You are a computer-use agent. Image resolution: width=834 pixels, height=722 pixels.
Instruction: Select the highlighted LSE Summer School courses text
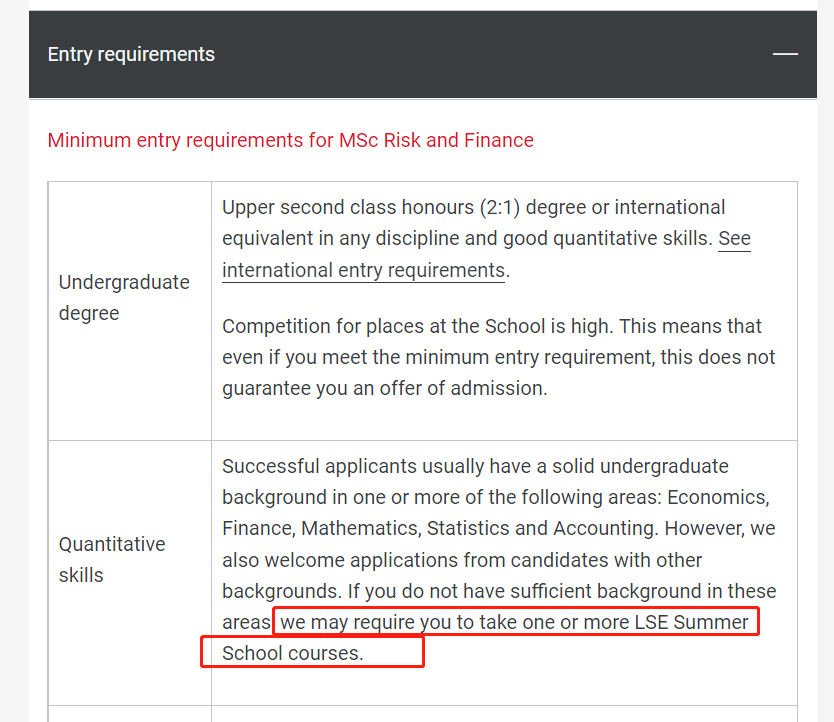515,621
